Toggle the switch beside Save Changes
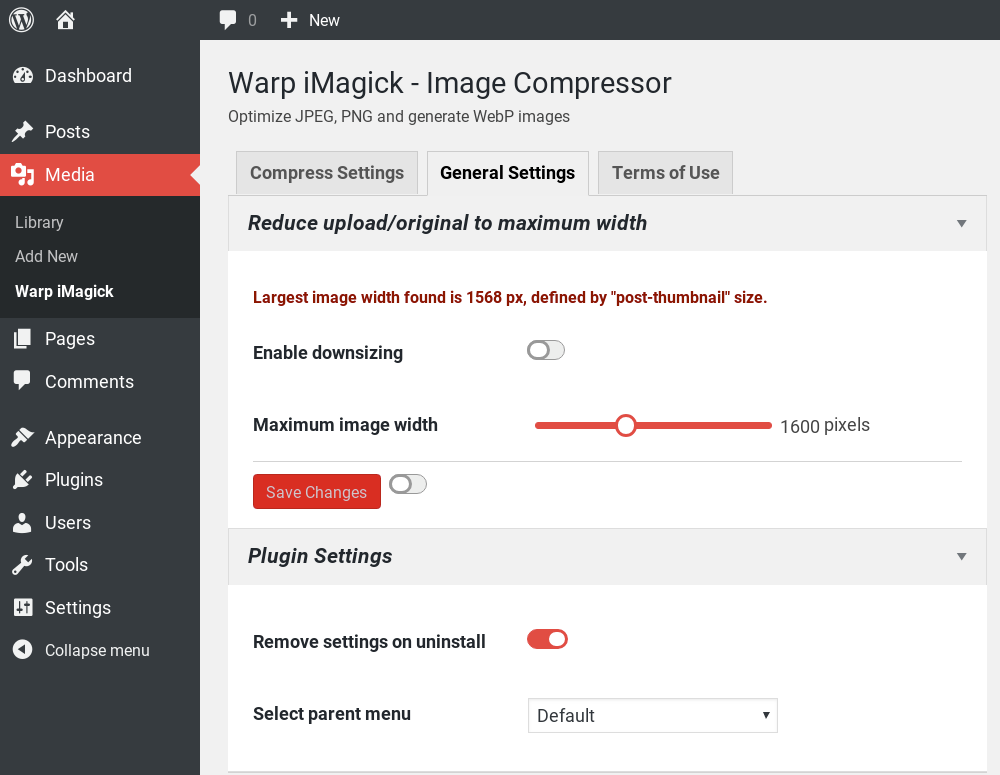The image size is (1000, 775). [x=408, y=484]
